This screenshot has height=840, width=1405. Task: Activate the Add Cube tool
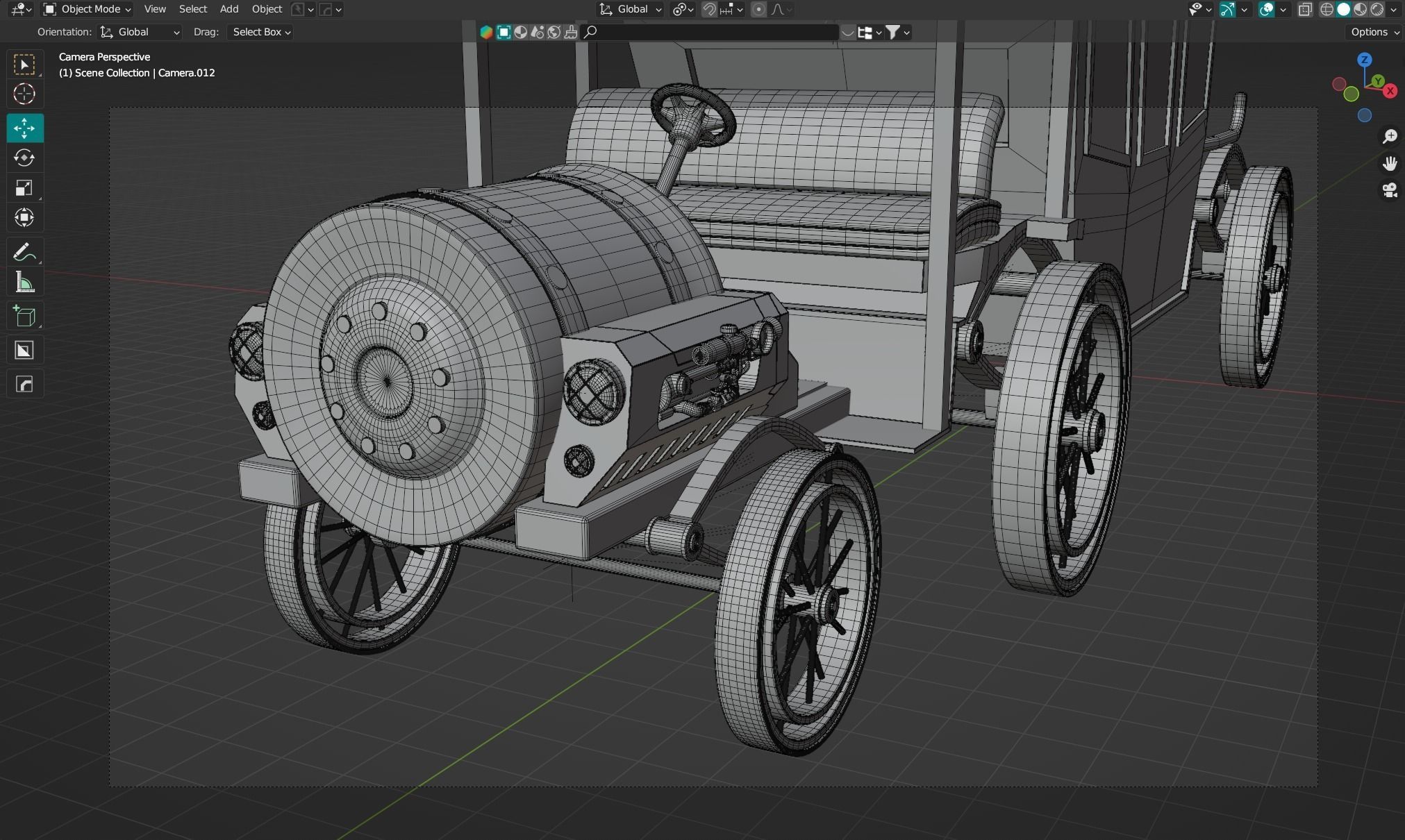click(x=24, y=316)
